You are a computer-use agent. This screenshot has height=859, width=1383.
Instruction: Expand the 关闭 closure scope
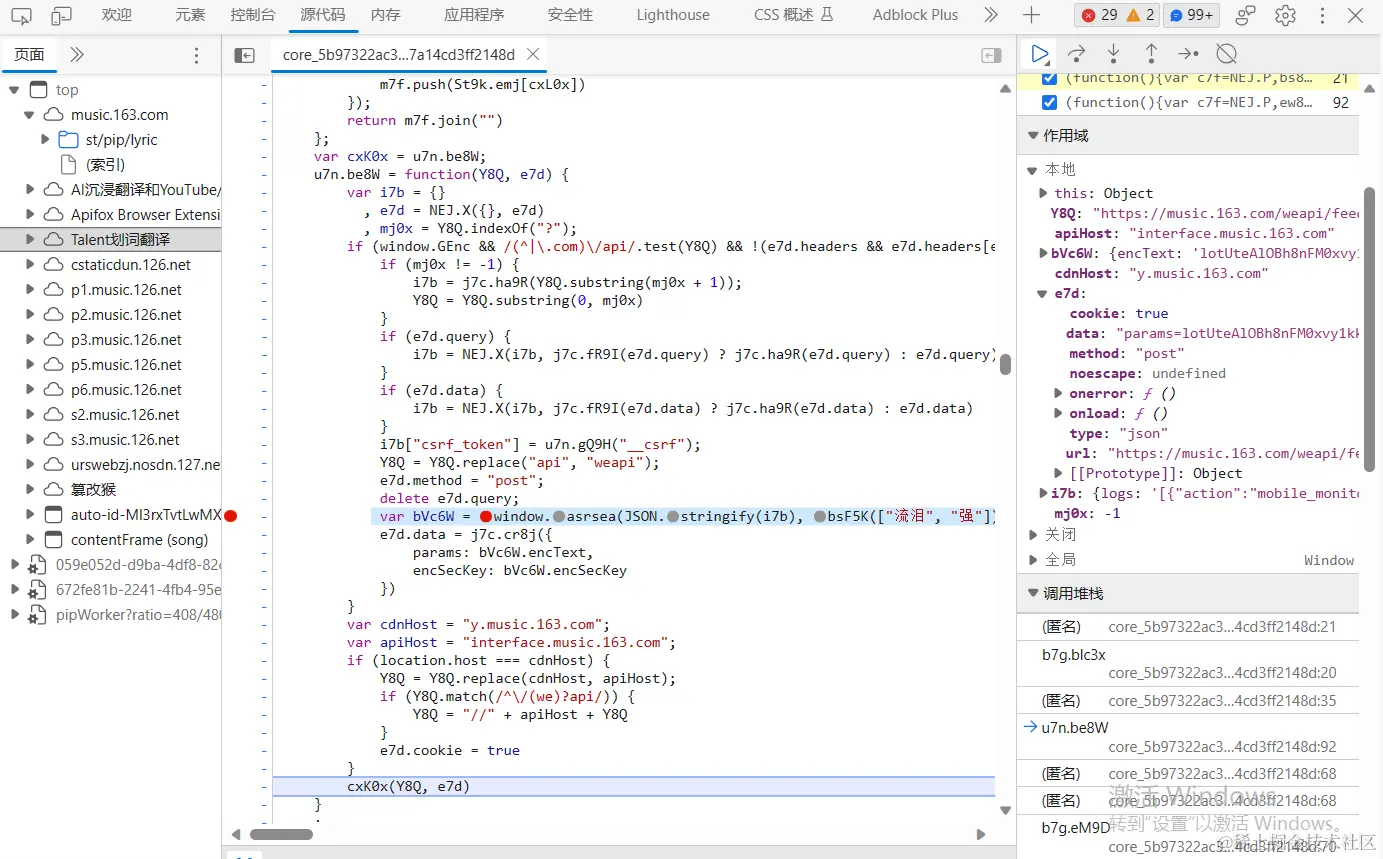pos(1033,535)
